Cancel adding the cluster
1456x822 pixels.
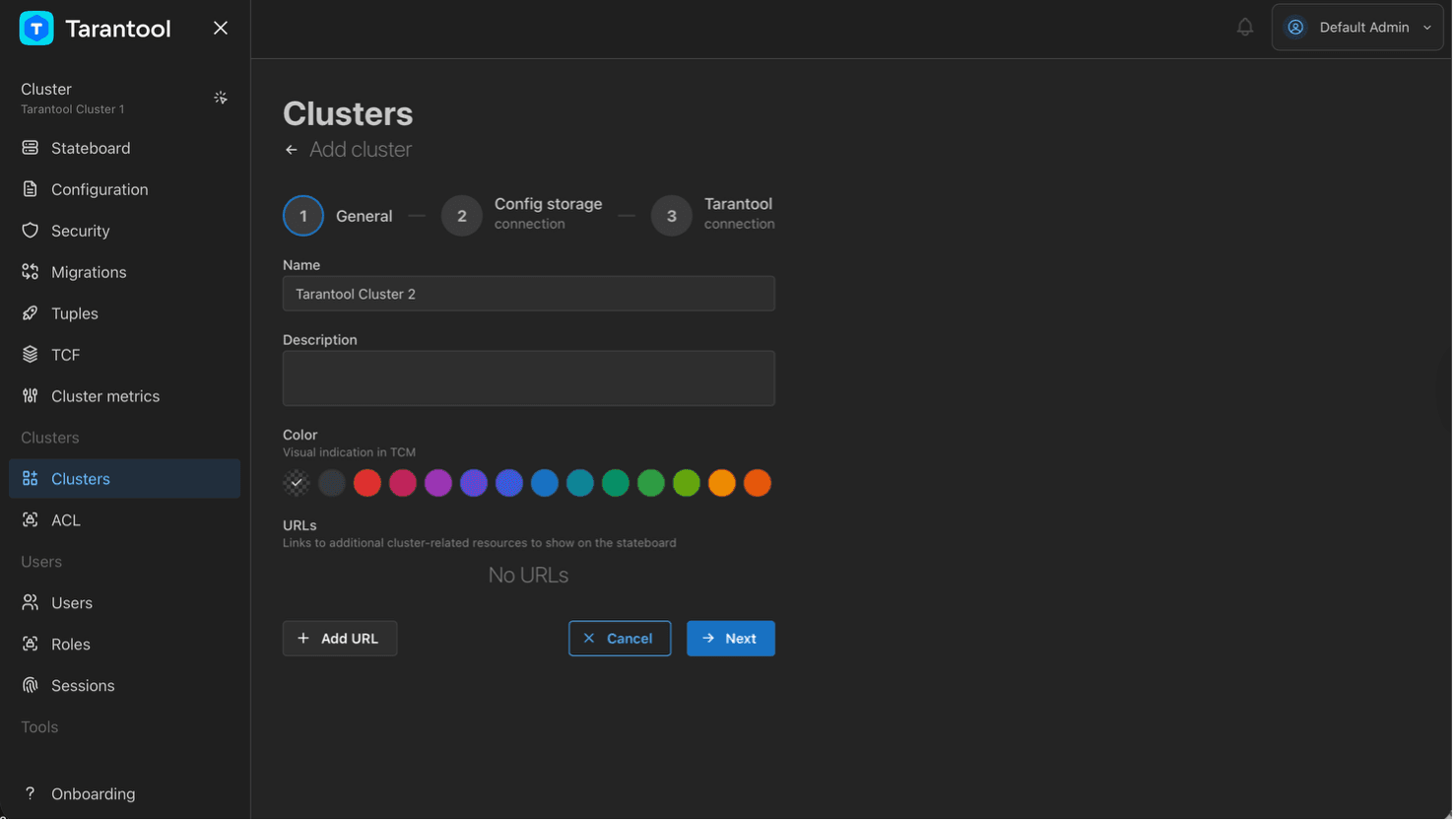pos(620,639)
